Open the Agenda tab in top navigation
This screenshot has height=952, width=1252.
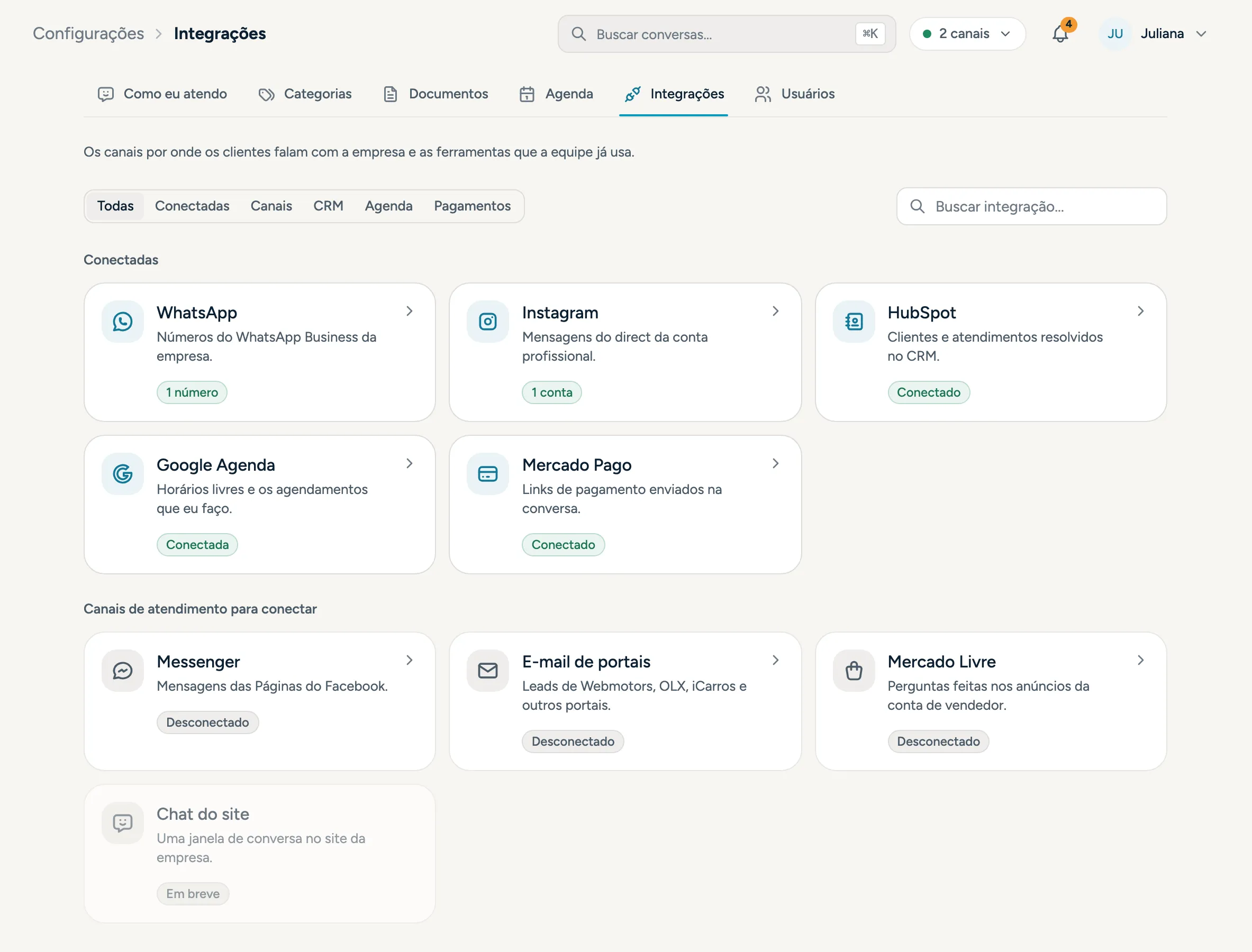tap(556, 94)
